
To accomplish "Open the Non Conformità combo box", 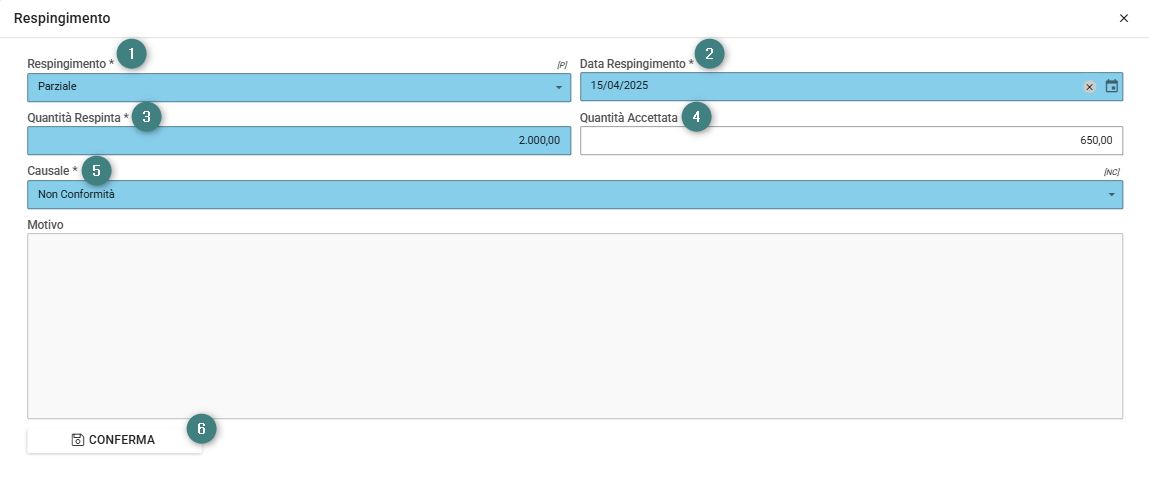I will [575, 195].
